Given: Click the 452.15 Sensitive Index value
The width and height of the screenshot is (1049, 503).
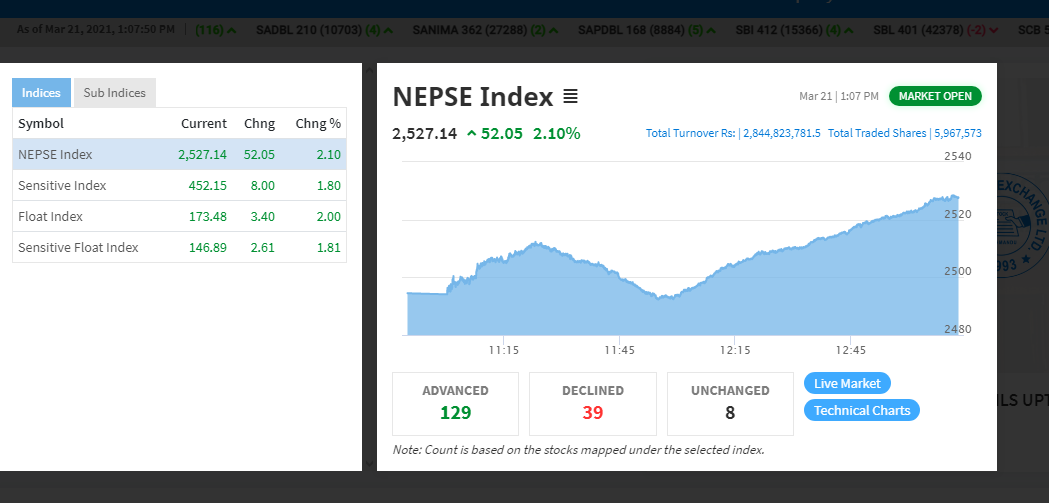Looking at the screenshot, I should tap(208, 185).
